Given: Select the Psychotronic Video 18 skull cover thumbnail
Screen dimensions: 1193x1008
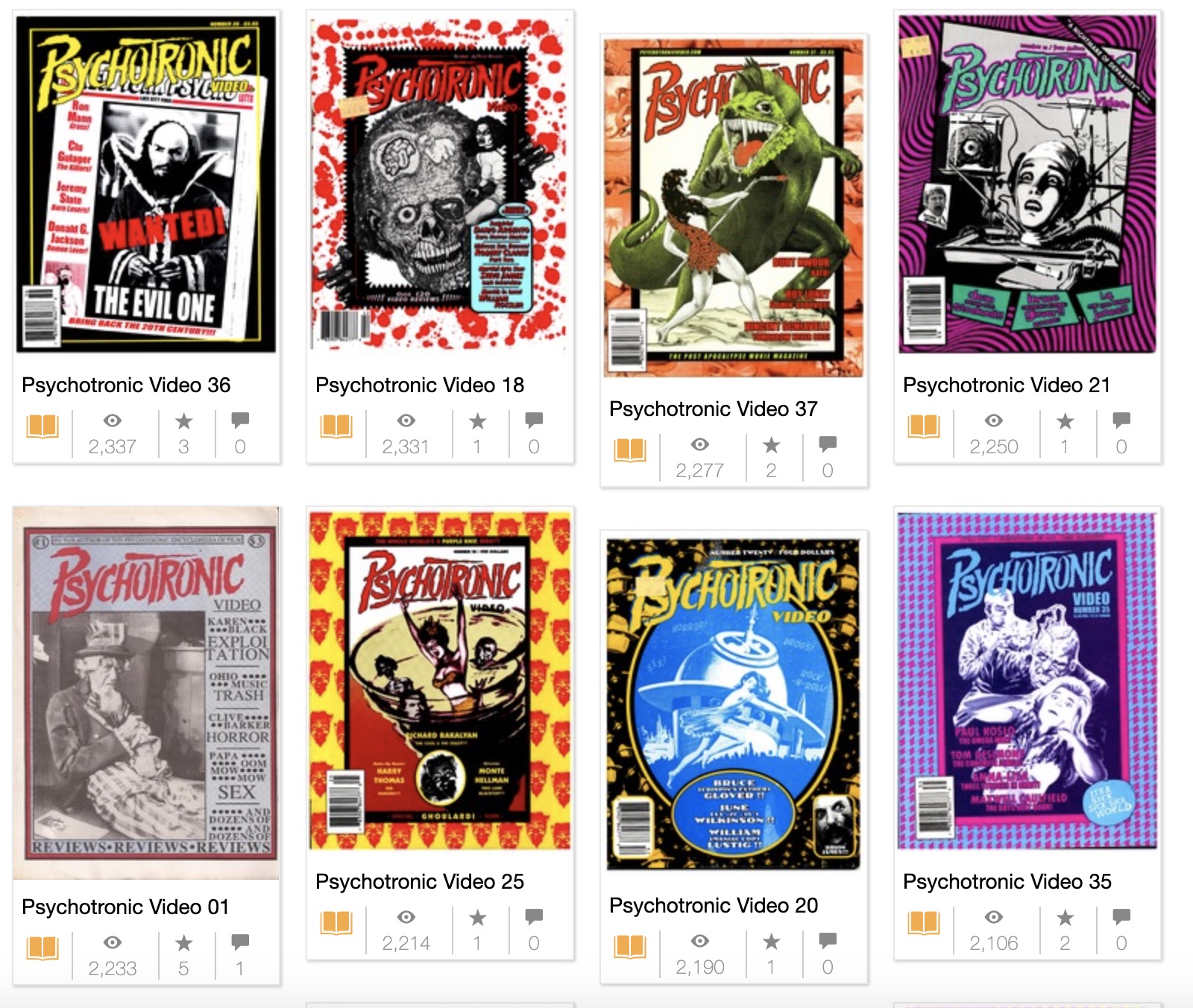Looking at the screenshot, I should pyautogui.click(x=440, y=183).
